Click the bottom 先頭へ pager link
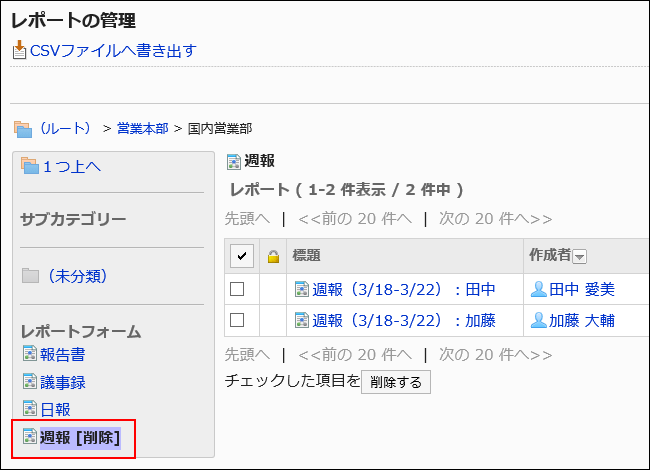Viewport: 650px width, 470px height. (247, 354)
